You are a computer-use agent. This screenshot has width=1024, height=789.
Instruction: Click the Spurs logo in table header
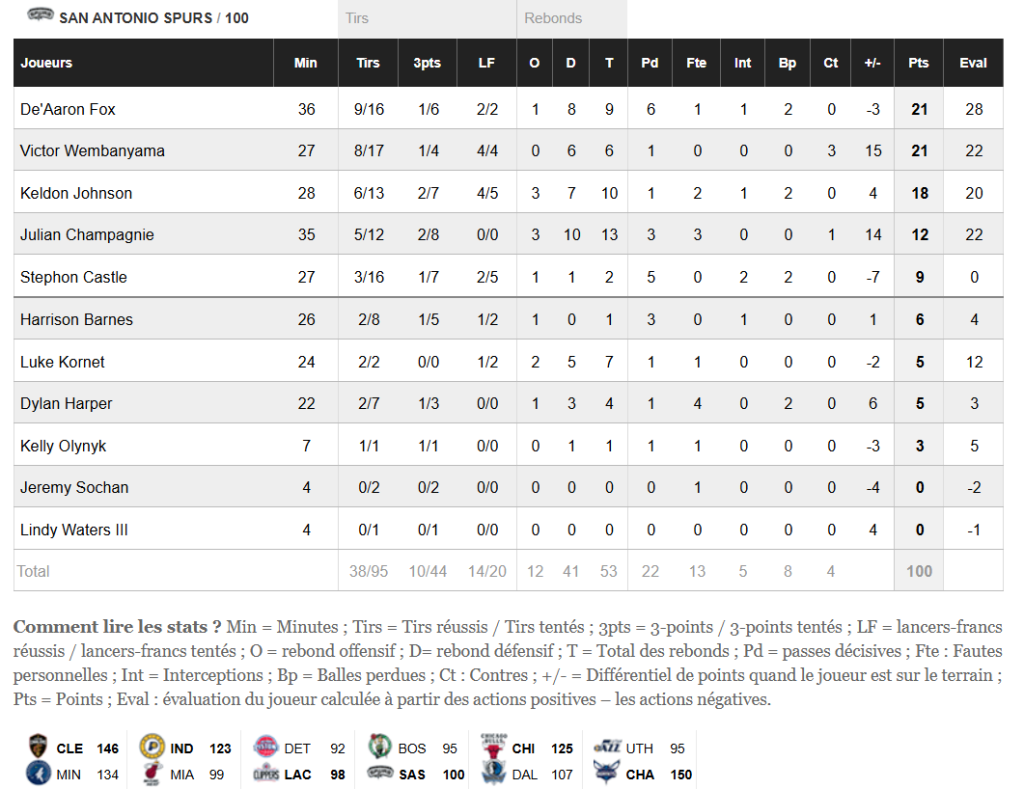[41, 16]
